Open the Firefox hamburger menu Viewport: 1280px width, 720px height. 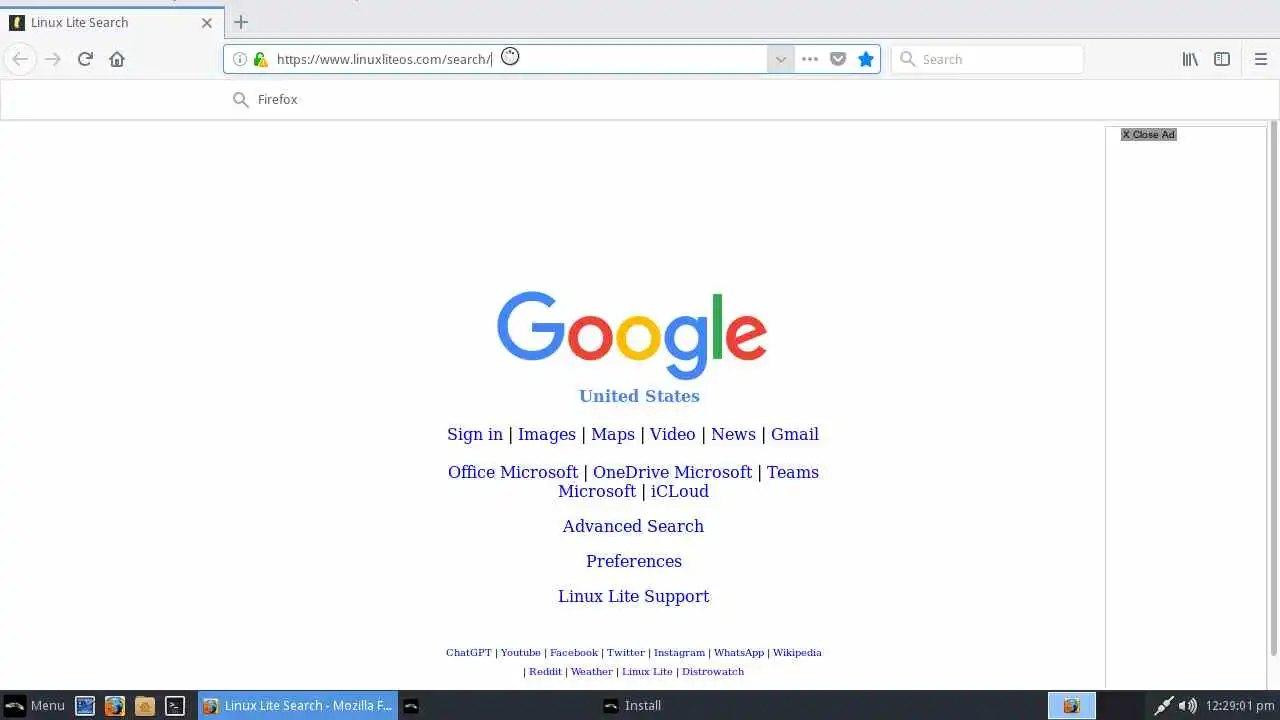[1261, 59]
